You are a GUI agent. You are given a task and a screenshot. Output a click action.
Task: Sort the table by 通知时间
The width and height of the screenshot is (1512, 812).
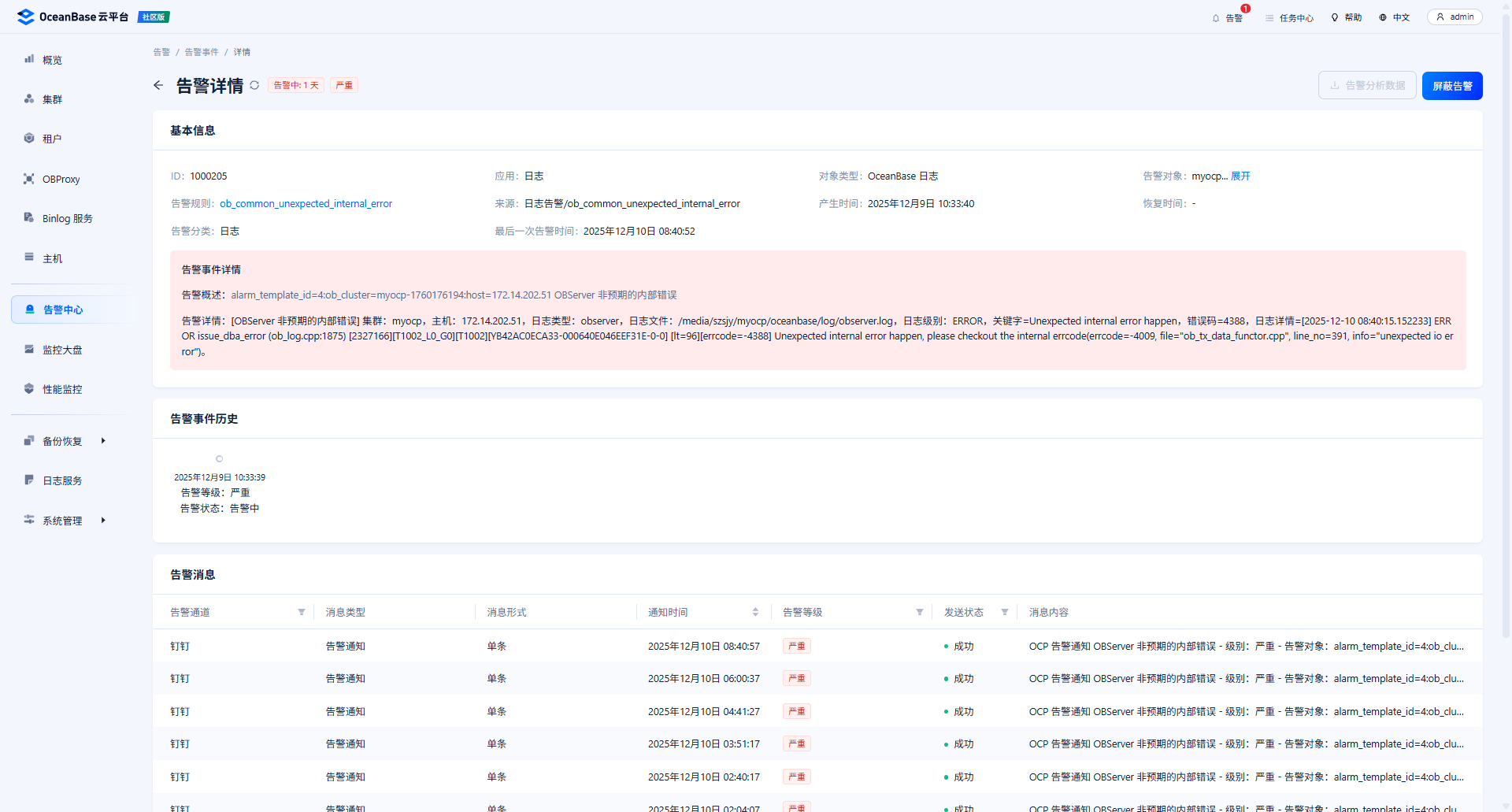pos(755,612)
